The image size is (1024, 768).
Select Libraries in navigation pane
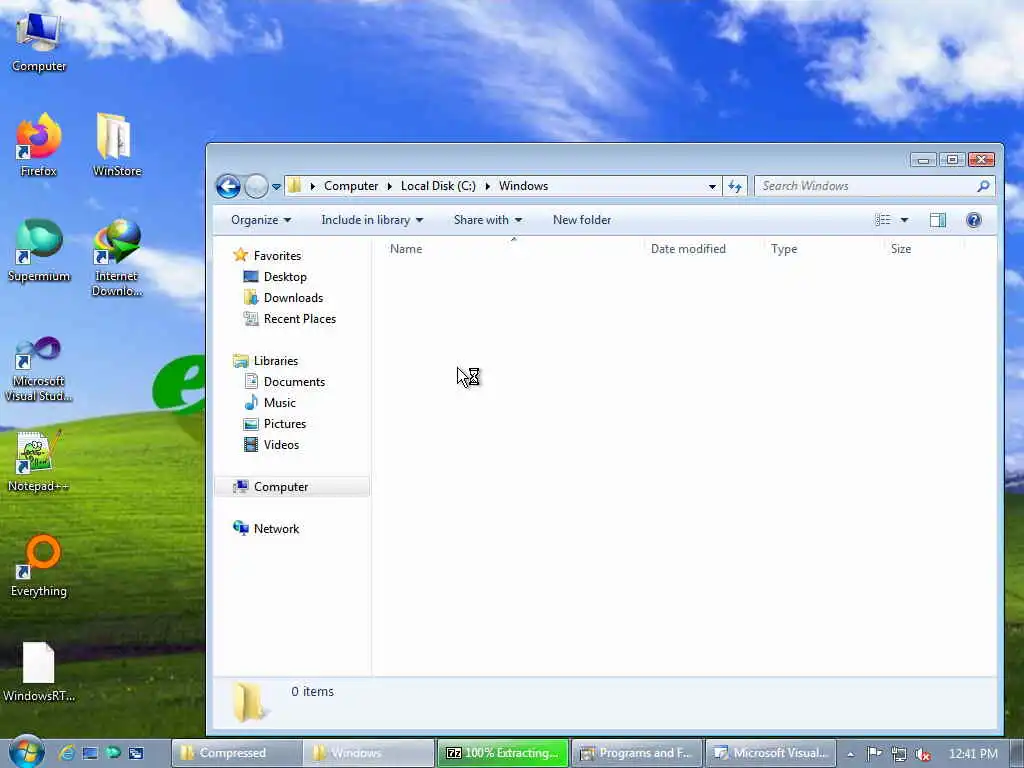point(266,360)
